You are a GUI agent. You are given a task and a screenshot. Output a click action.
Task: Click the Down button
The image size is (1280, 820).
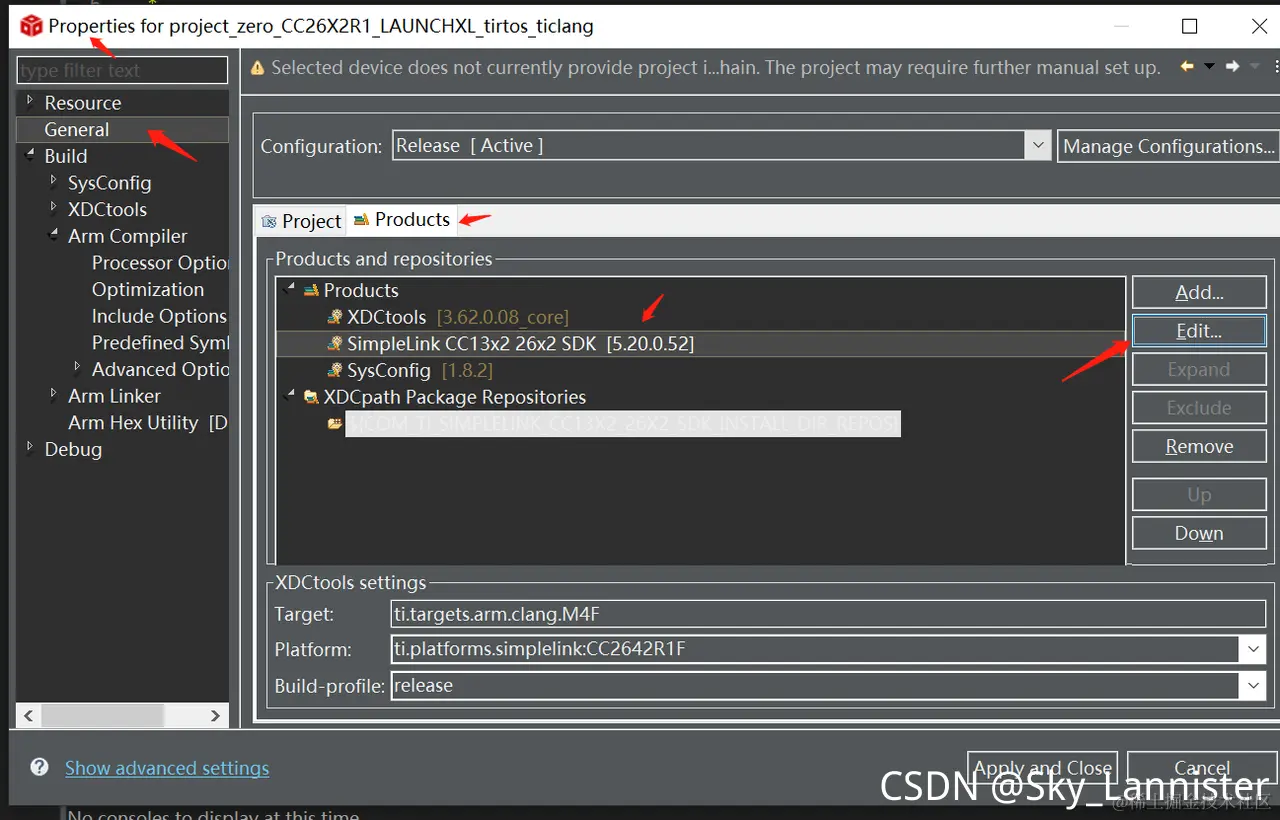pos(1199,533)
